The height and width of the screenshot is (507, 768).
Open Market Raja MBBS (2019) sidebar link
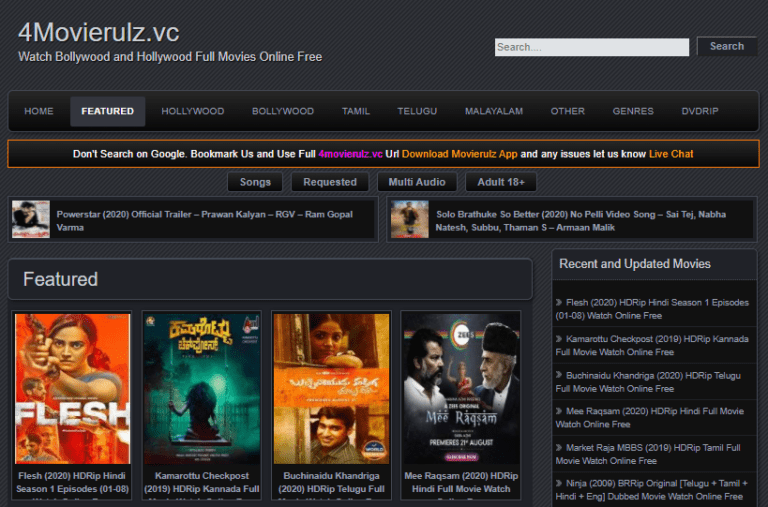[648, 454]
